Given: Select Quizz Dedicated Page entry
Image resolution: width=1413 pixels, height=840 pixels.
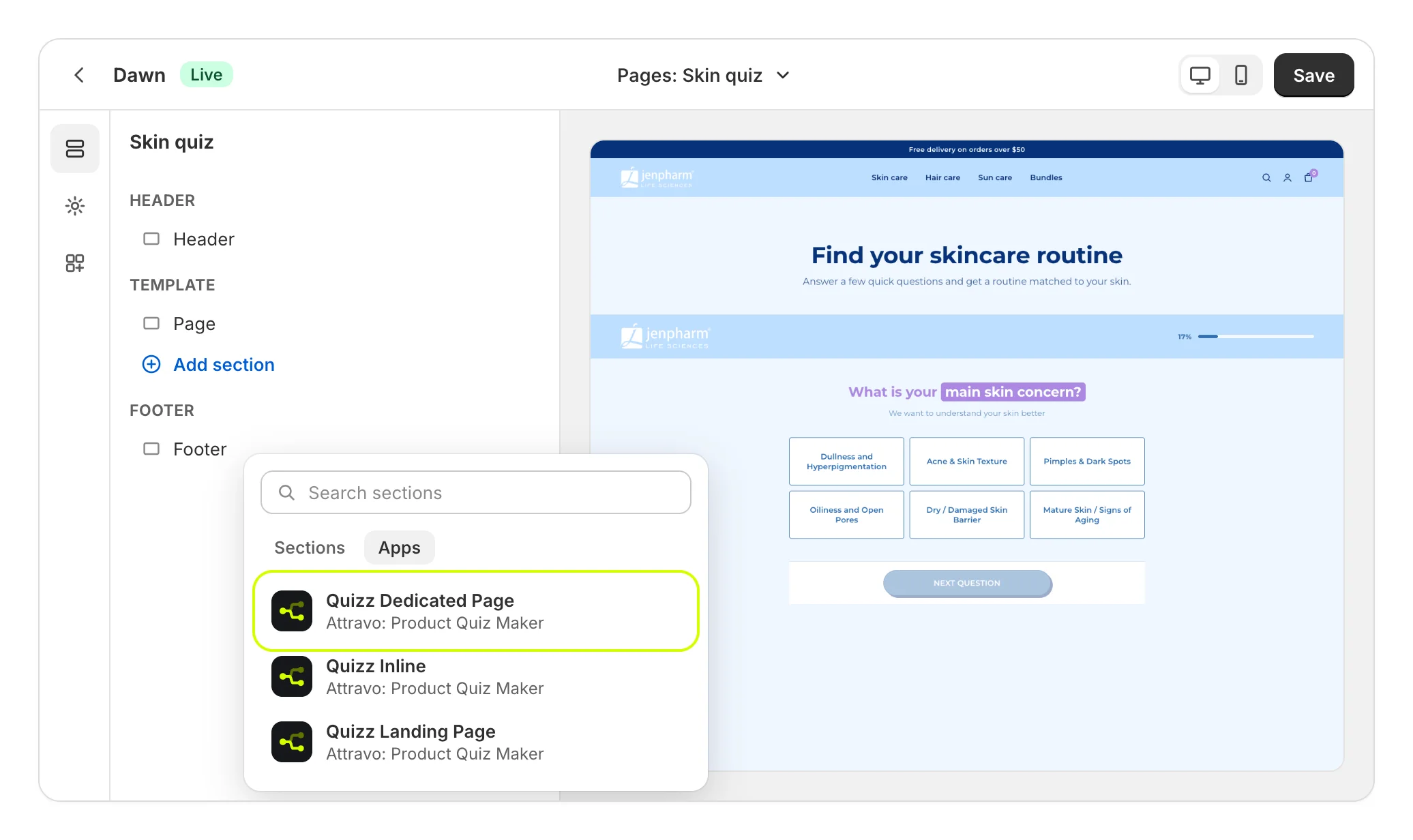Looking at the screenshot, I should tap(476, 611).
